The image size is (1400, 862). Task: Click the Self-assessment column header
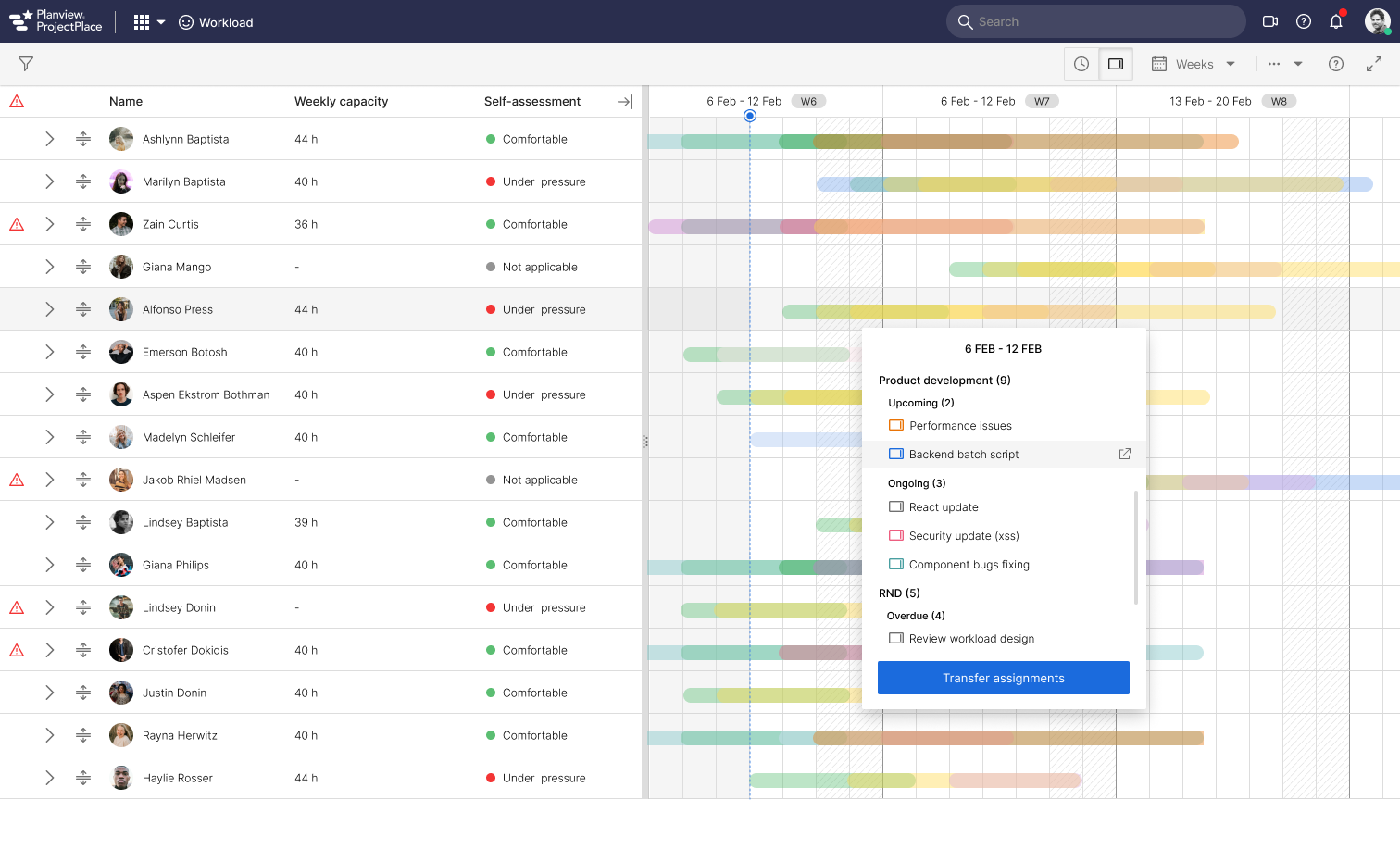click(532, 102)
